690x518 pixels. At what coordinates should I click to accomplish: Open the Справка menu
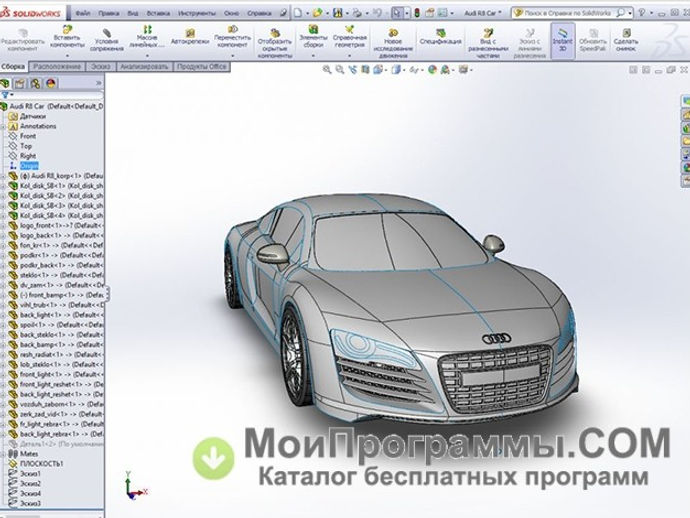[x=259, y=13]
